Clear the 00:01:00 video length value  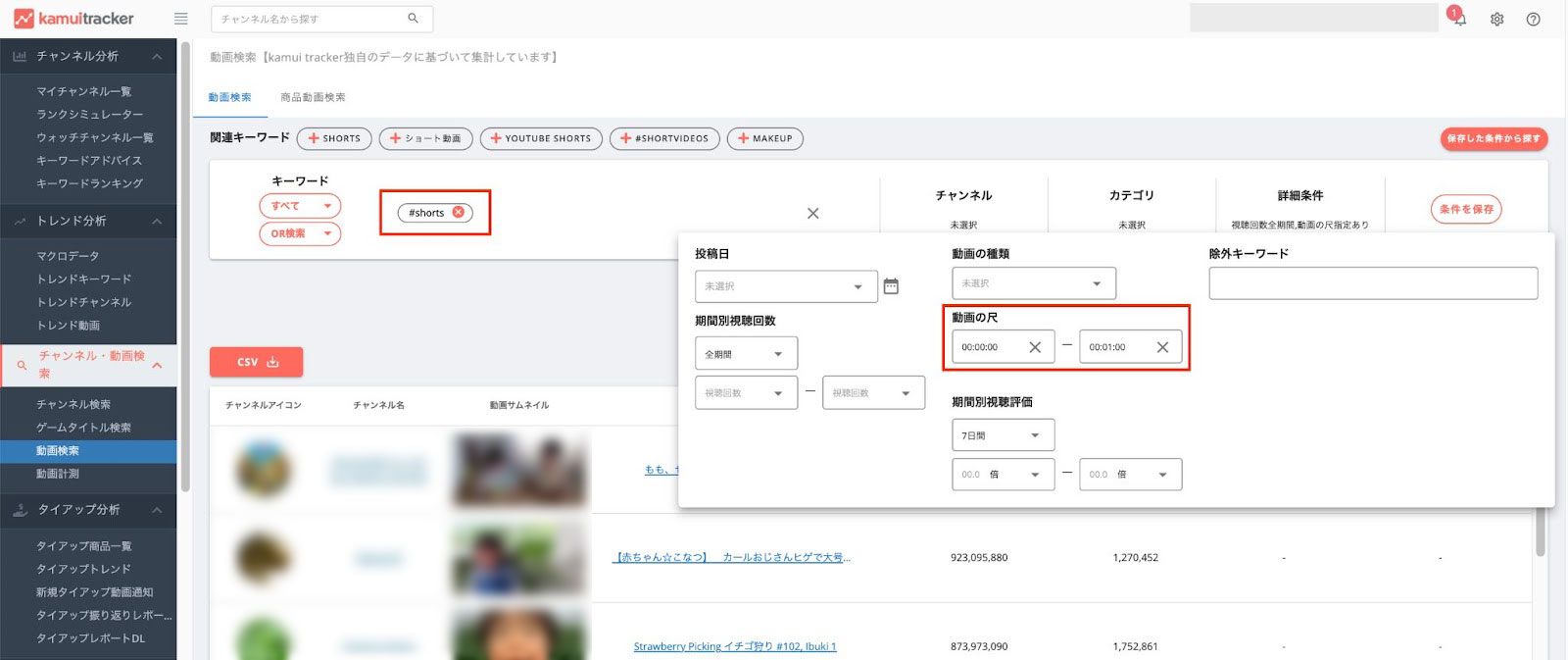click(1162, 347)
